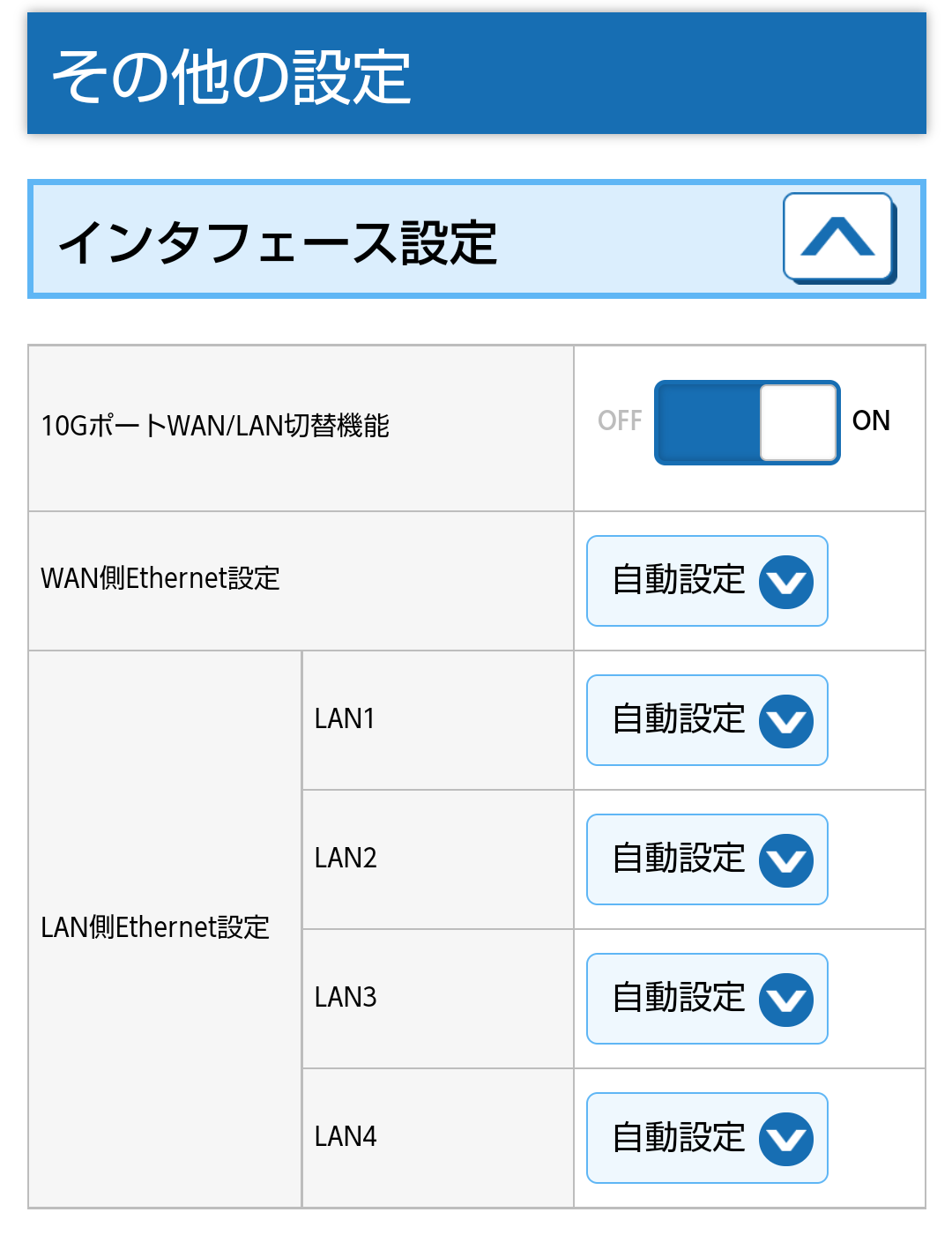Click the round arrow icon in the LAN3 dropdown

pos(786,1000)
